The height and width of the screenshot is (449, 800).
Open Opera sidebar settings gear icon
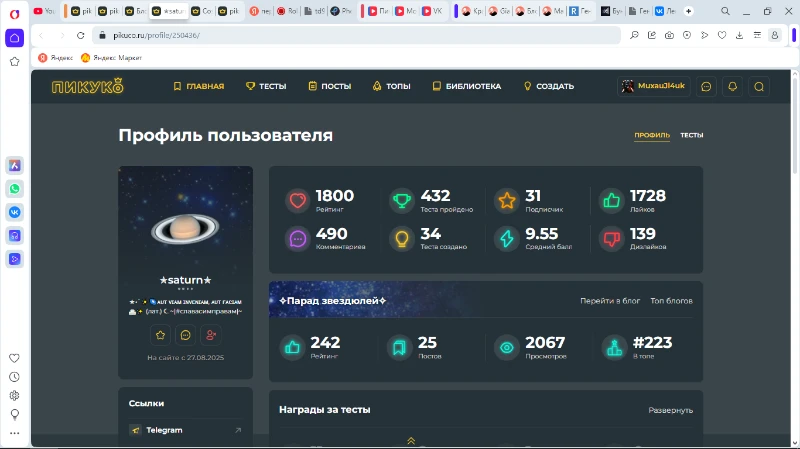click(14, 395)
